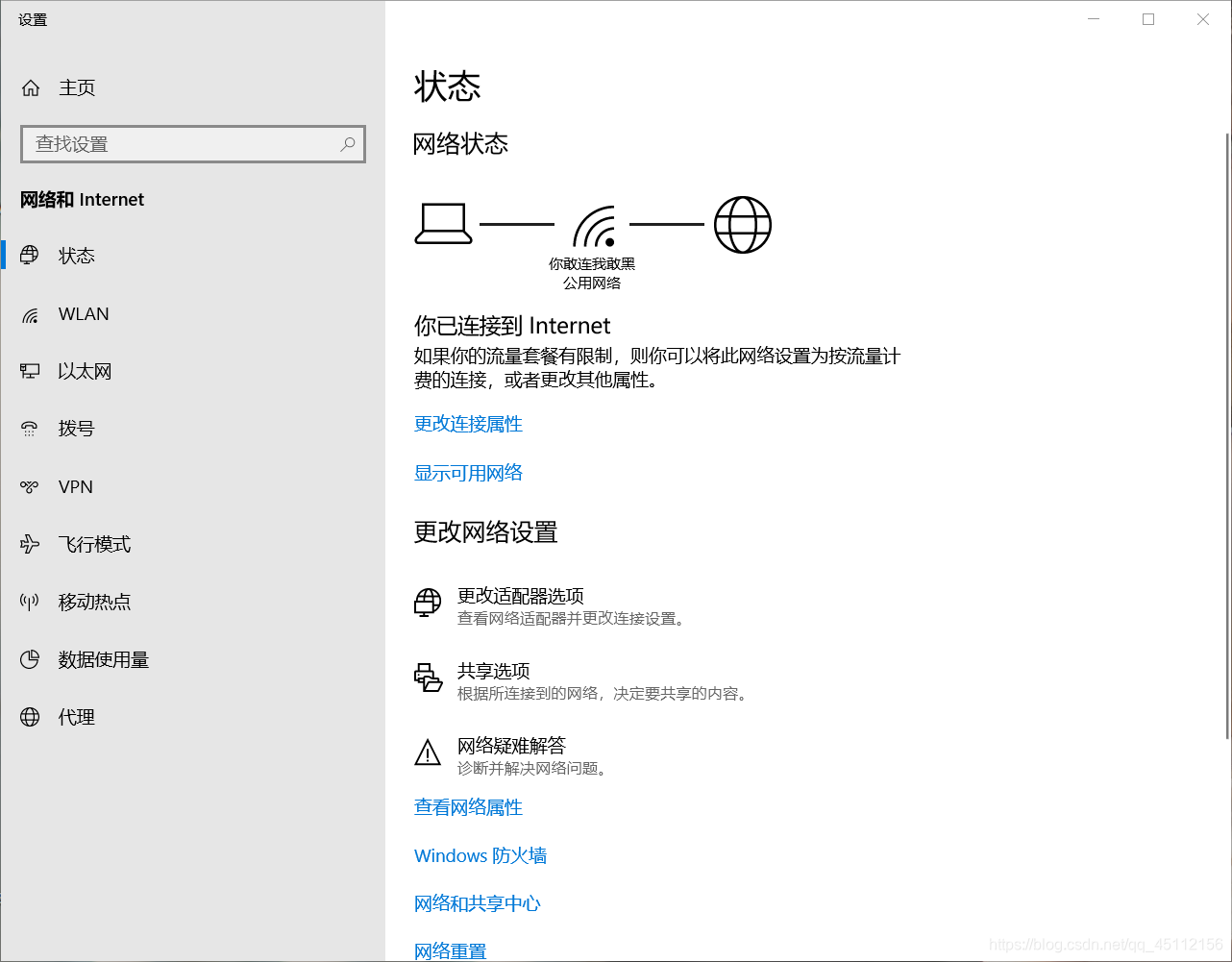
Task: Click the 更改网络设置 heading
Action: pyautogui.click(x=485, y=532)
